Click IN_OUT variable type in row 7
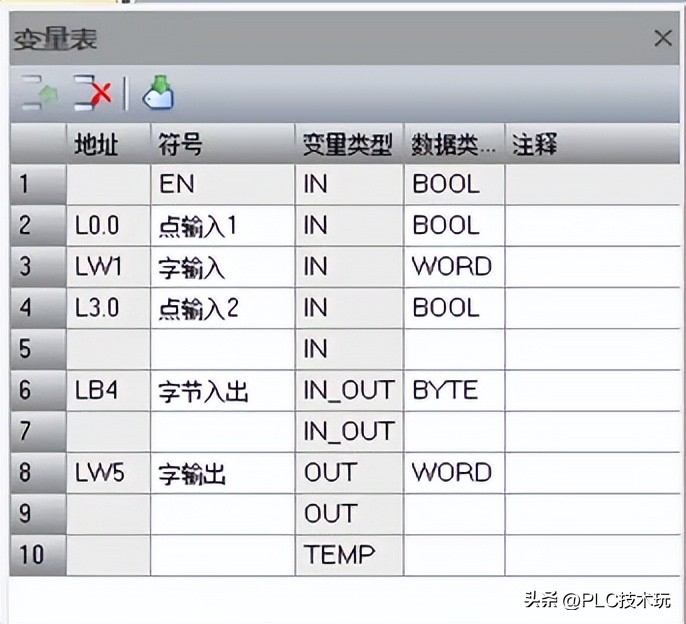This screenshot has width=686, height=624. 349,431
